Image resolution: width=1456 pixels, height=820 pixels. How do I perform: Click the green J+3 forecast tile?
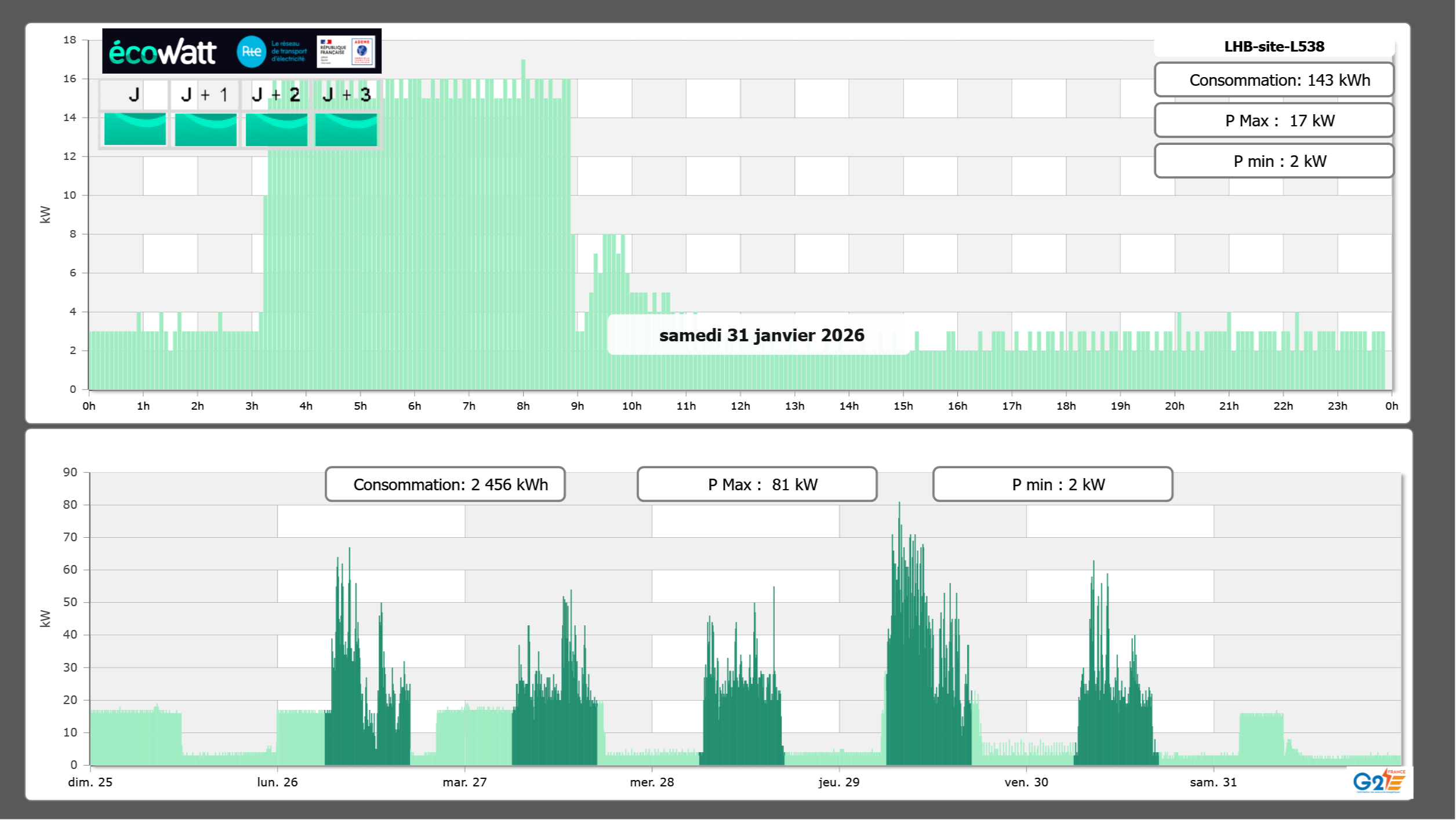[x=346, y=129]
